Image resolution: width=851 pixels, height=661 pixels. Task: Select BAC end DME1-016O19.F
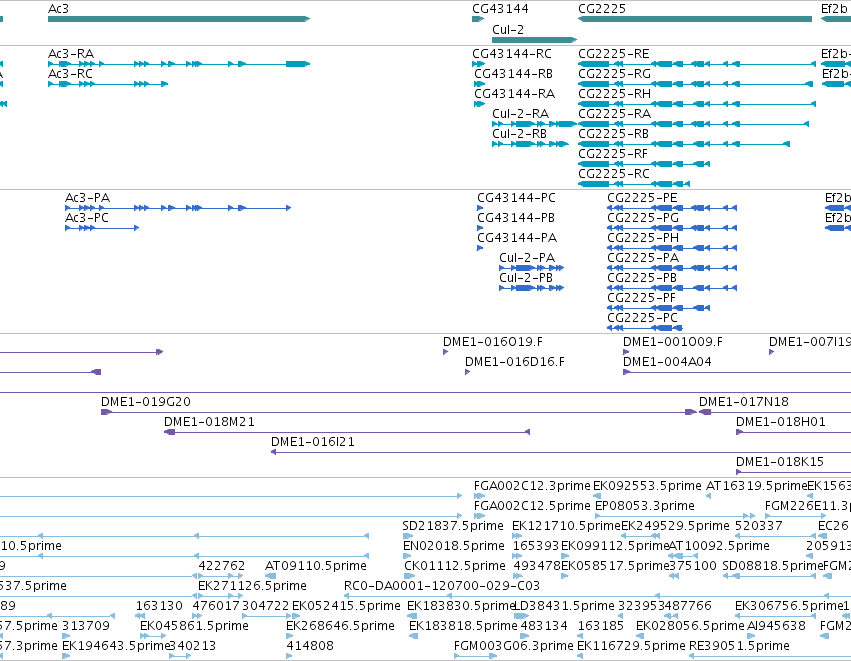coord(492,342)
